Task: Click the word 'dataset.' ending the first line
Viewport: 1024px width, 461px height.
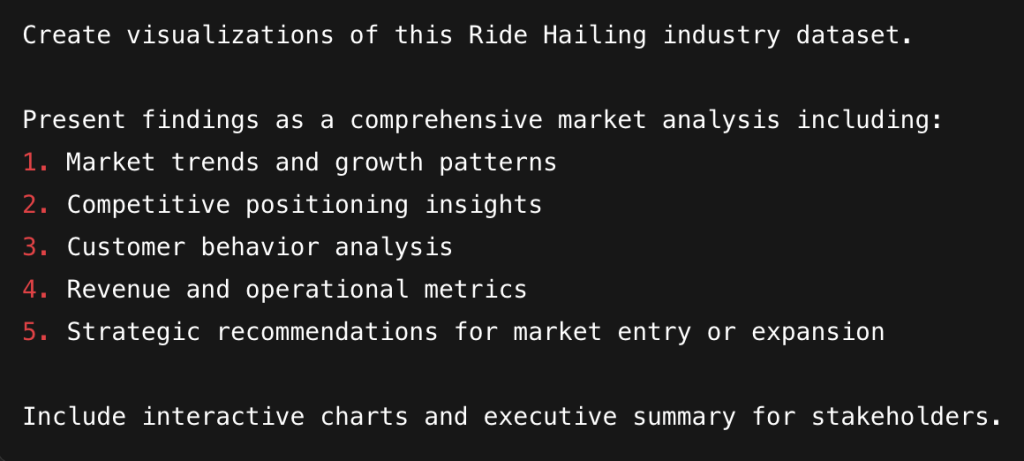Action: [854, 35]
